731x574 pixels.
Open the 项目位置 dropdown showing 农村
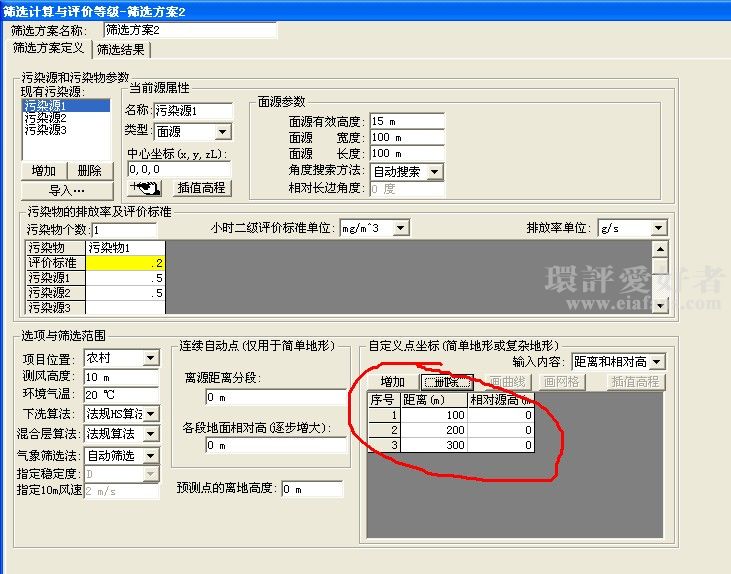(x=150, y=358)
